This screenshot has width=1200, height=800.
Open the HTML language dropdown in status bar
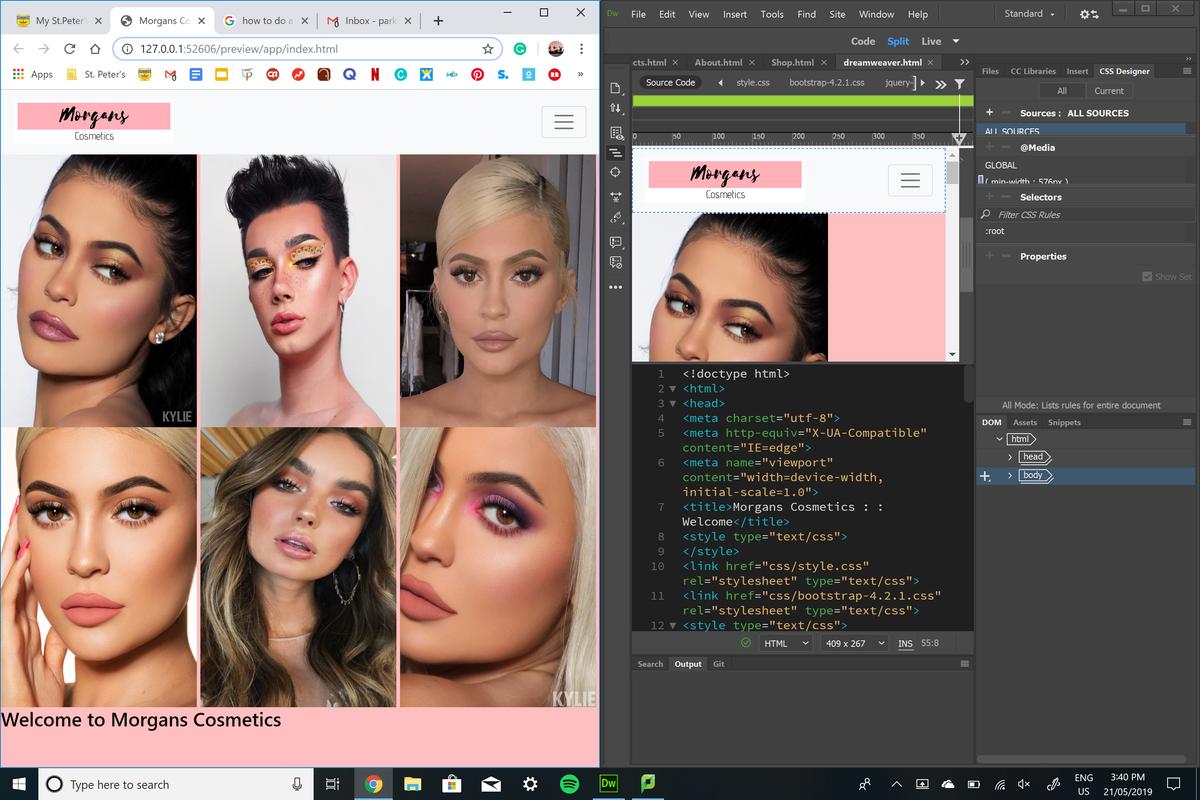pos(785,643)
